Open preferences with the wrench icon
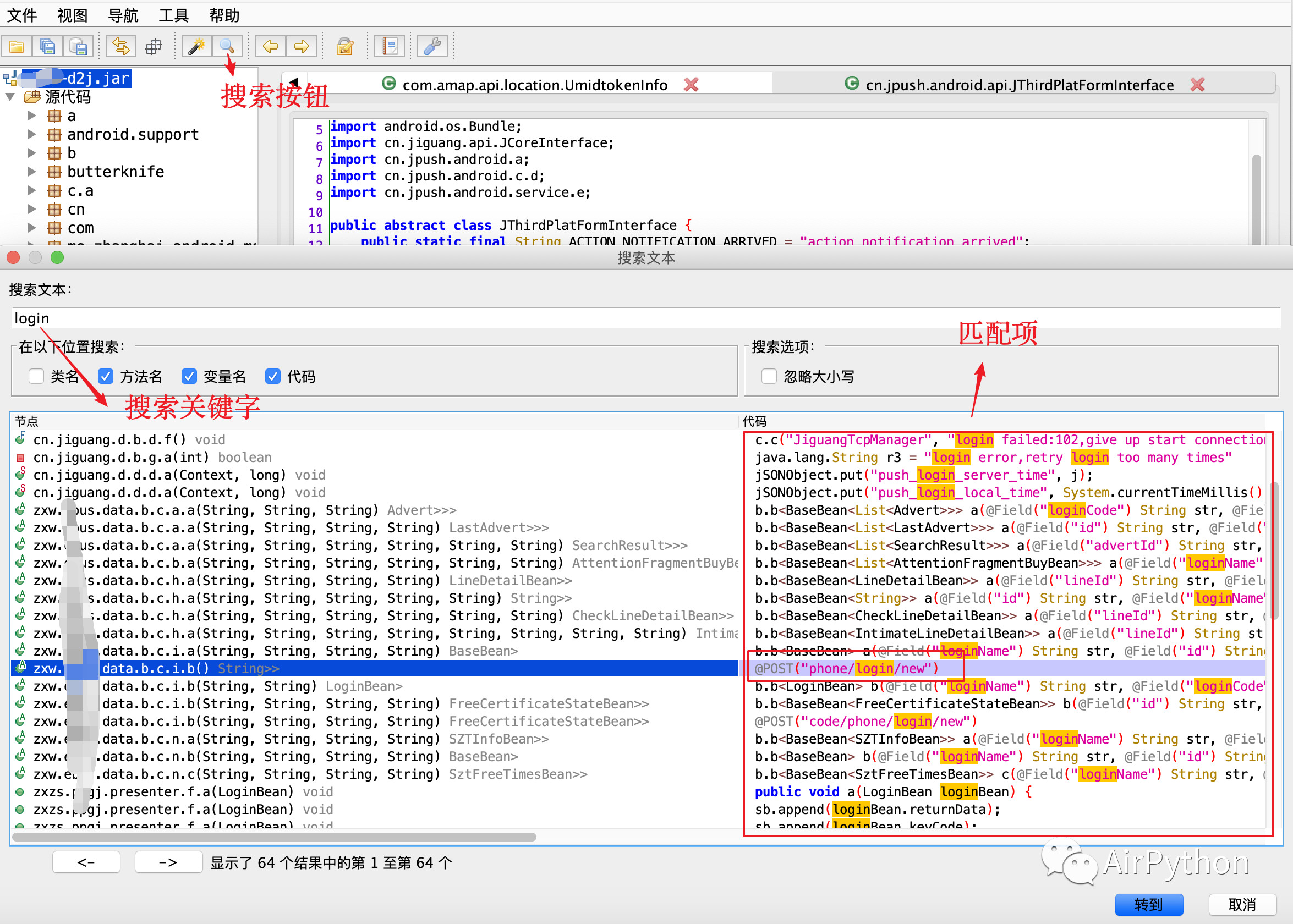The width and height of the screenshot is (1293, 924). click(x=432, y=47)
